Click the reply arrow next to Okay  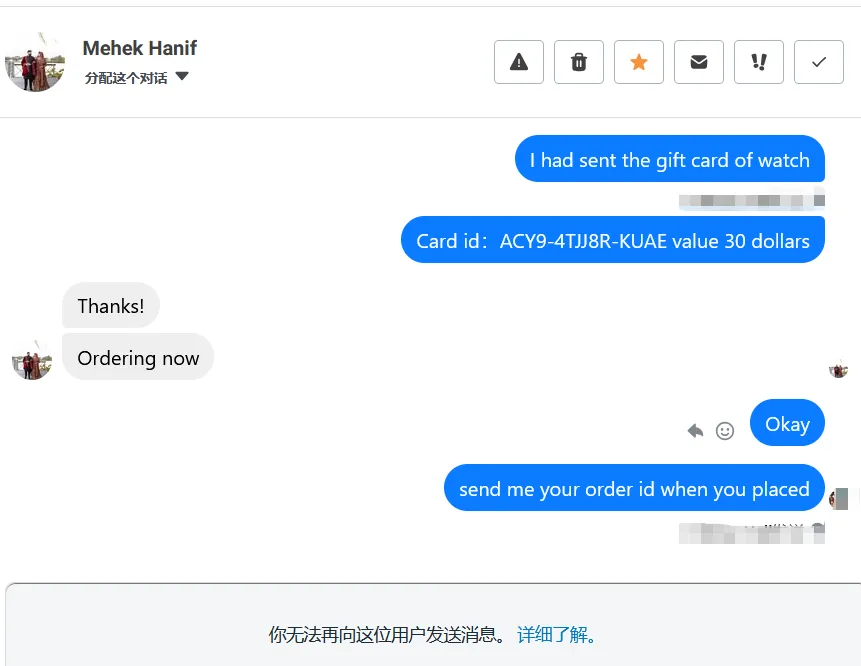pyautogui.click(x=695, y=430)
